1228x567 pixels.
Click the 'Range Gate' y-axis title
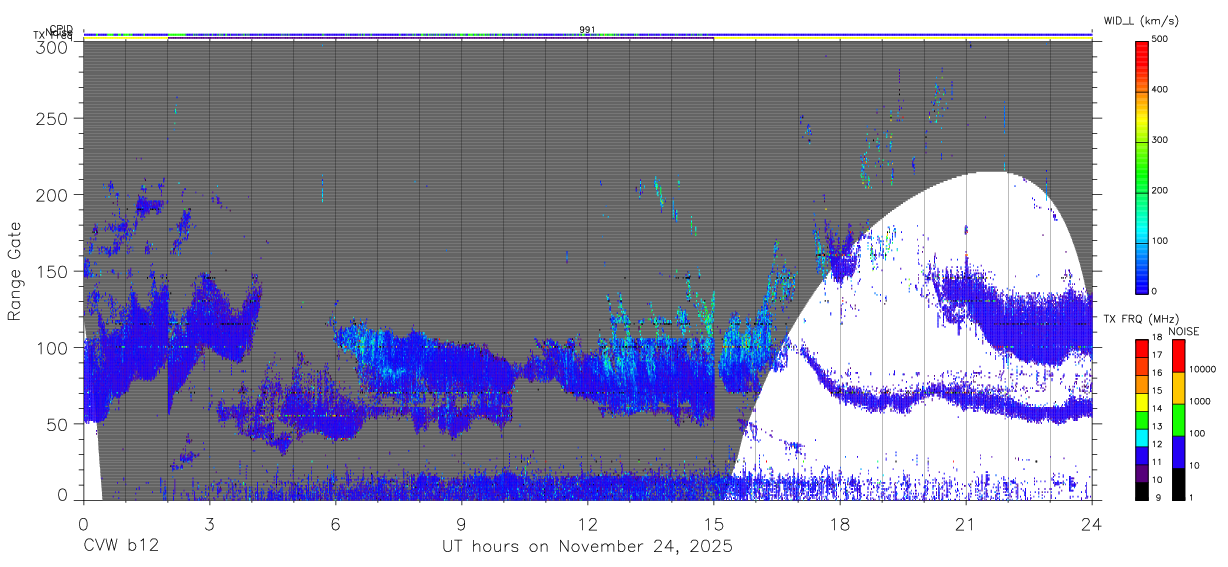point(15,271)
